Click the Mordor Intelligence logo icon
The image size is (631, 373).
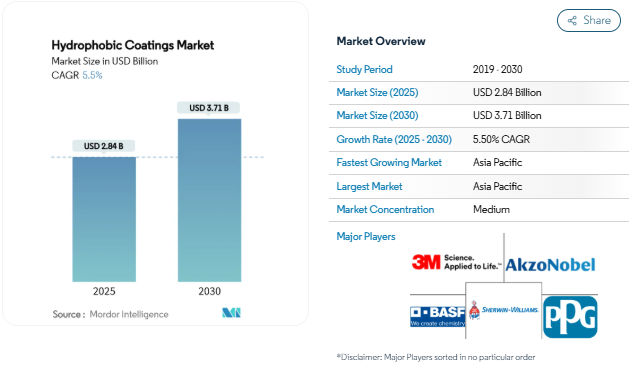[231, 313]
